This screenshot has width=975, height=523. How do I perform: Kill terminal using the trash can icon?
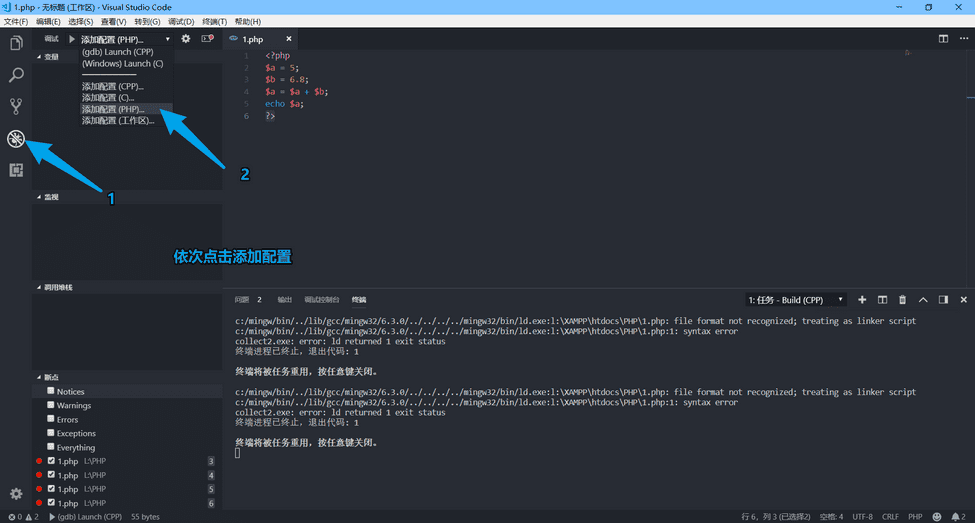[x=902, y=300]
